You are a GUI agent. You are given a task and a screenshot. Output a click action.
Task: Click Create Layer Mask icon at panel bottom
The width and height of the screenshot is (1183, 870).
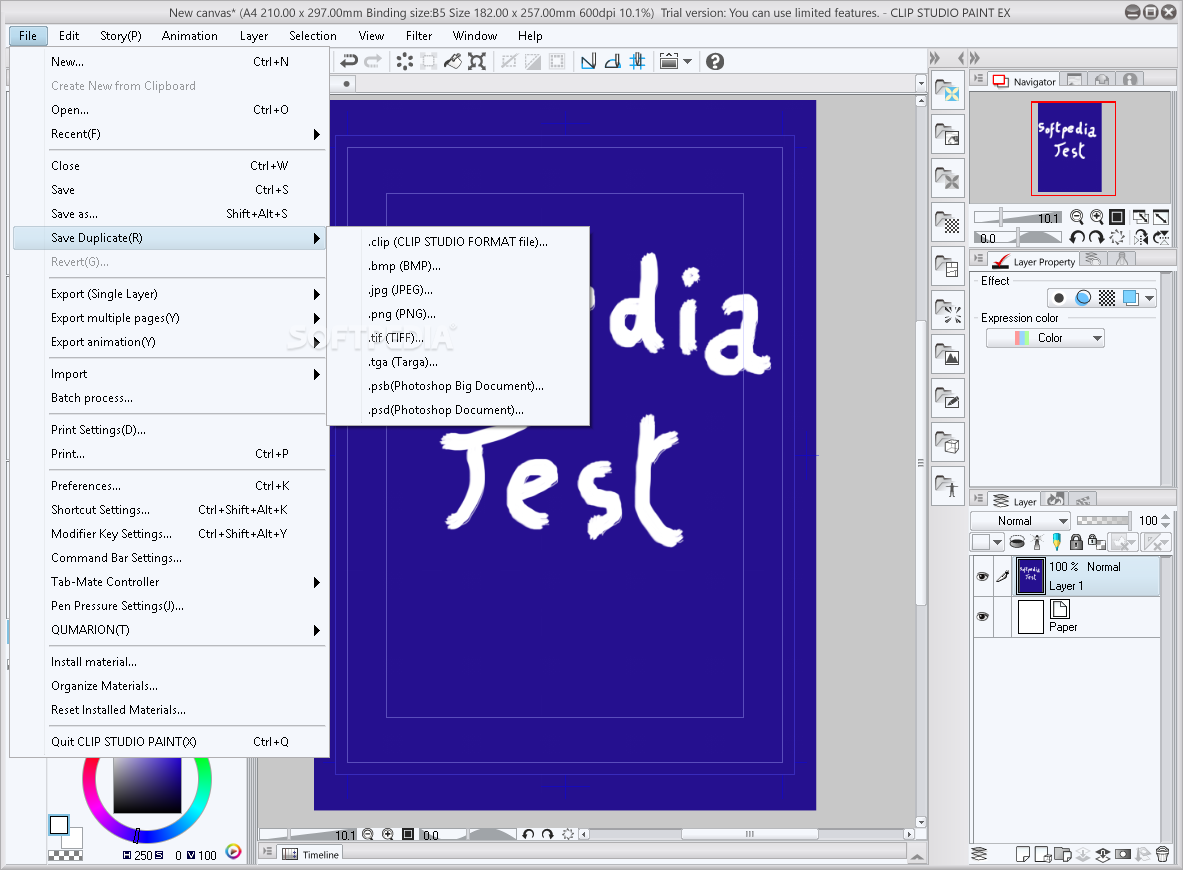tap(1123, 854)
